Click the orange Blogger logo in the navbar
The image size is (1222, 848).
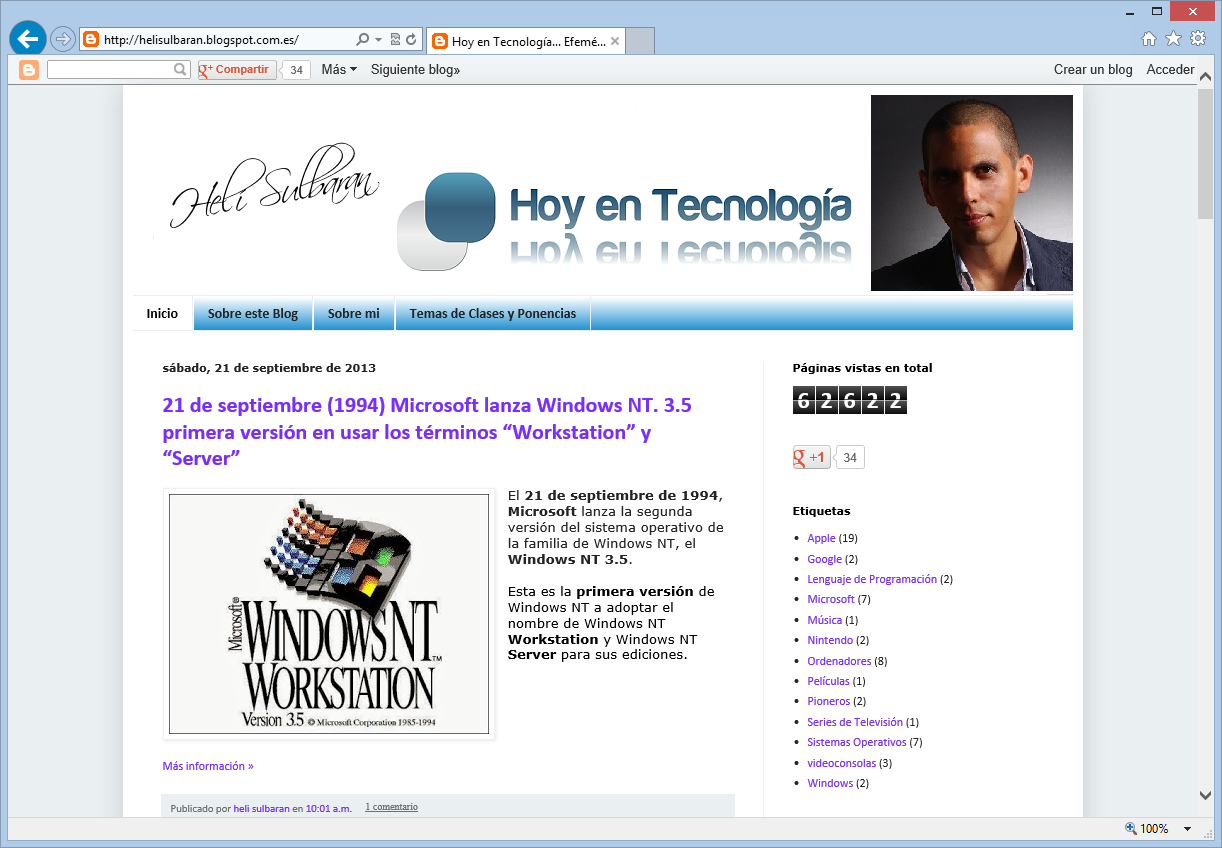[x=29, y=70]
